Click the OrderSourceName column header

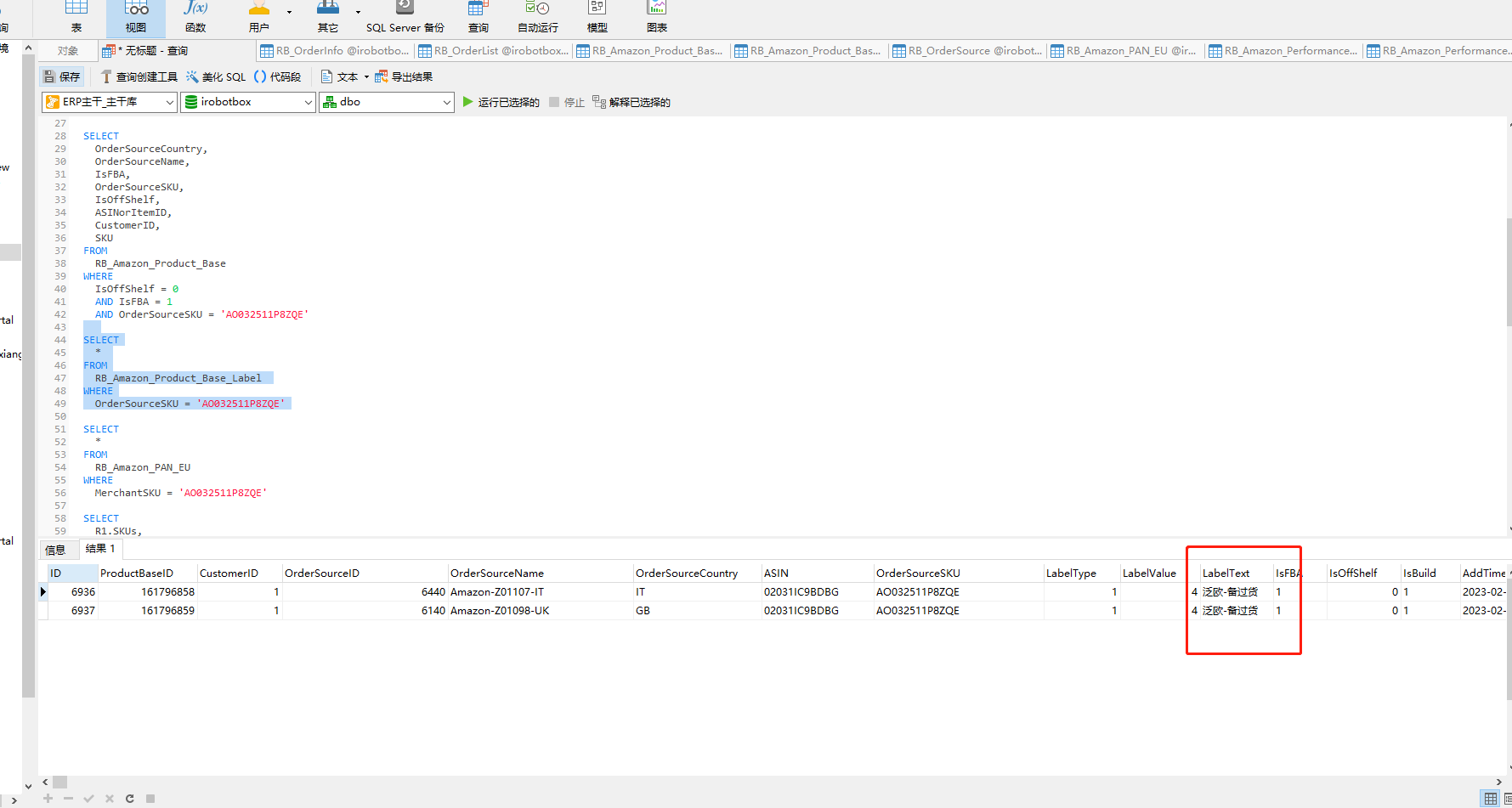tap(541, 574)
